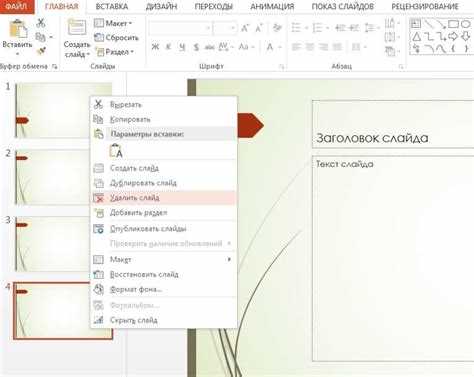Click the clear formatting icon
Screen dimensions: 474x377
pos(277,28)
